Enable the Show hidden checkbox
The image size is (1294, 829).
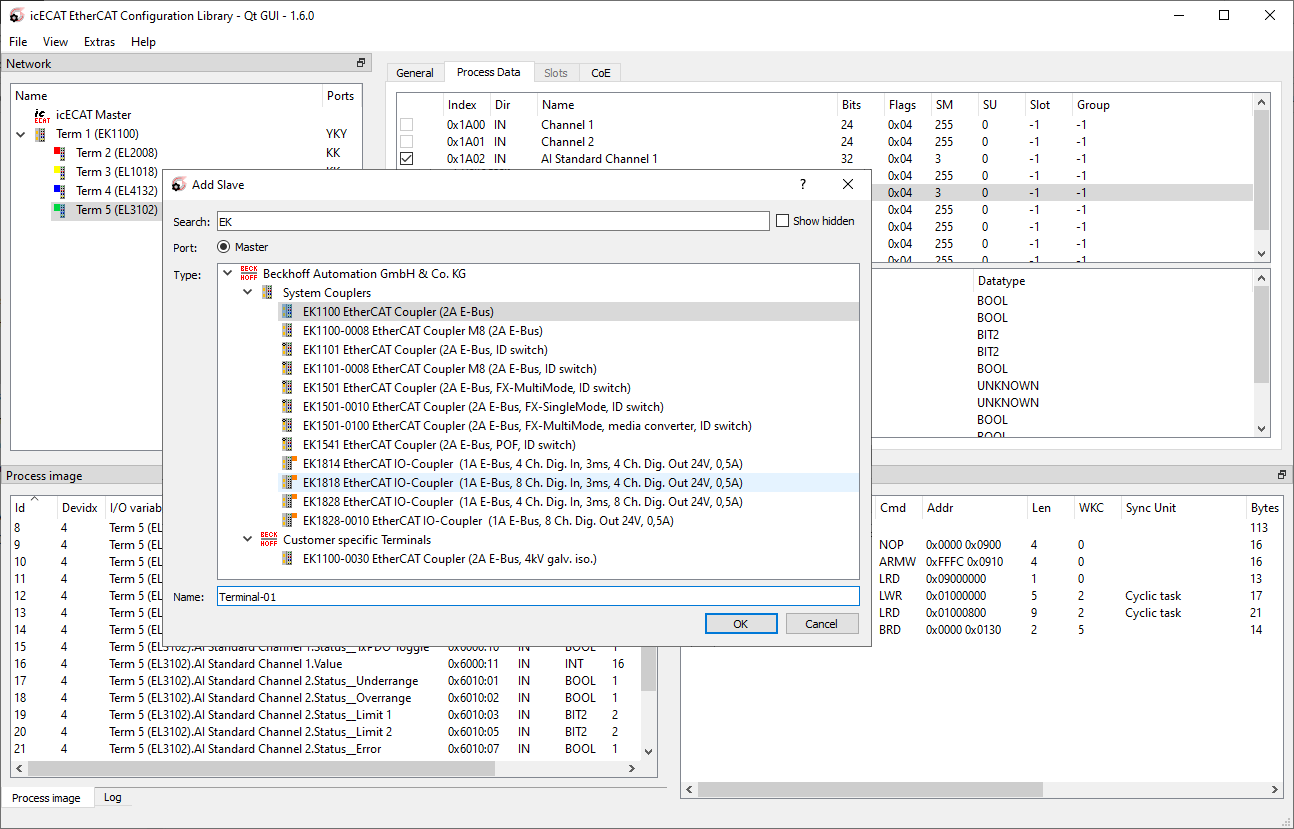coord(783,221)
